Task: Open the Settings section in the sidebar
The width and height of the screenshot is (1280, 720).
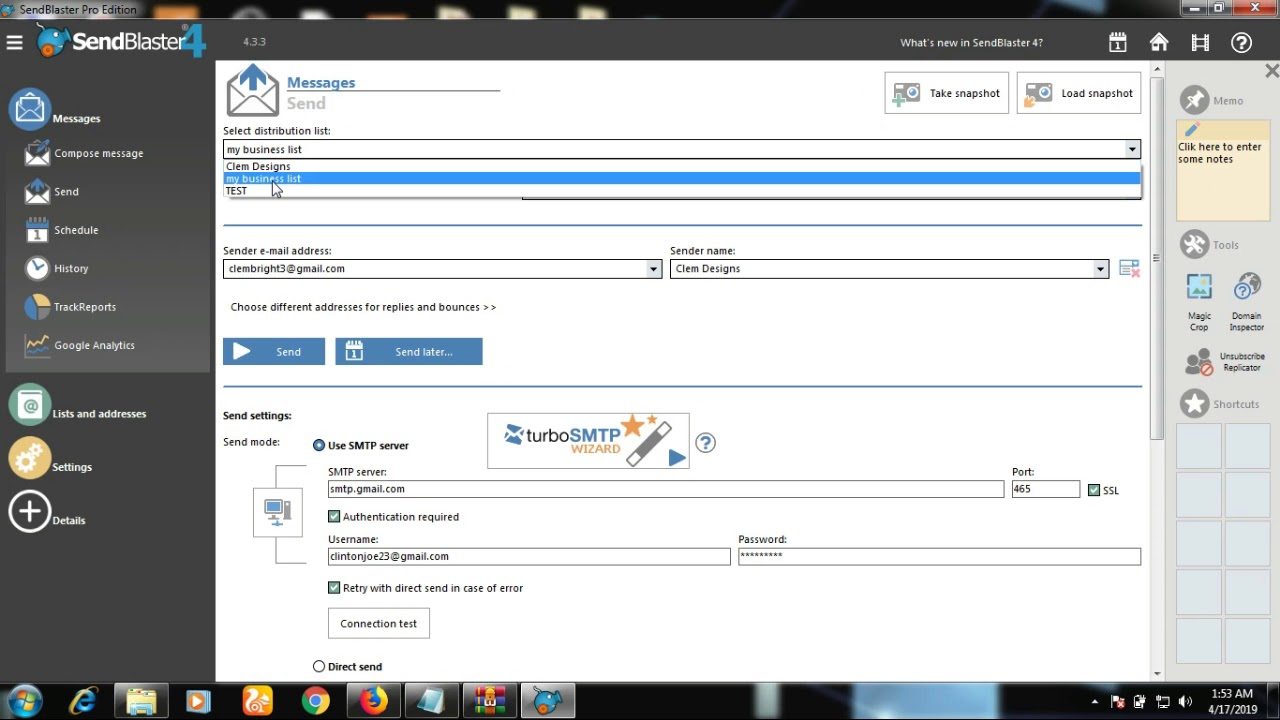Action: coord(51,460)
